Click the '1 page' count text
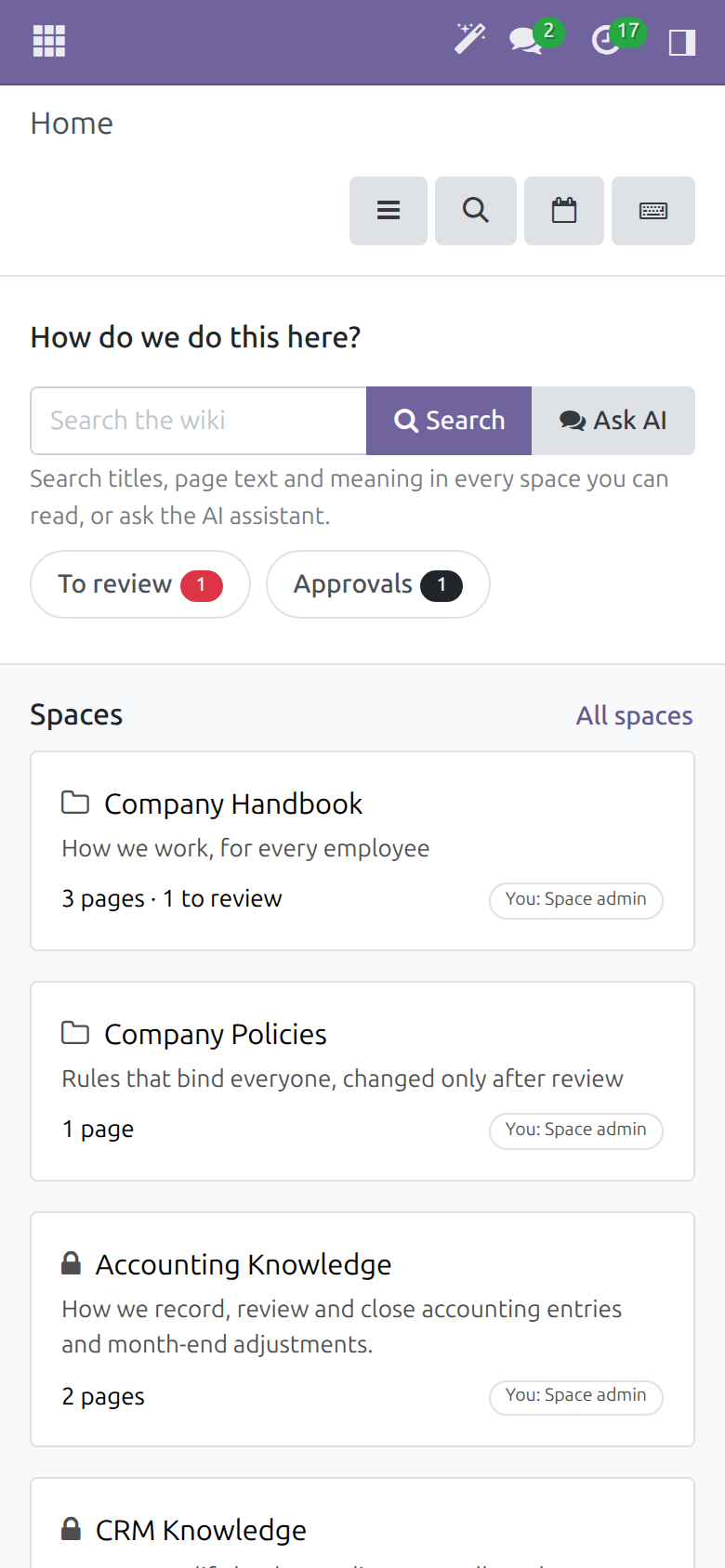 [x=98, y=1129]
